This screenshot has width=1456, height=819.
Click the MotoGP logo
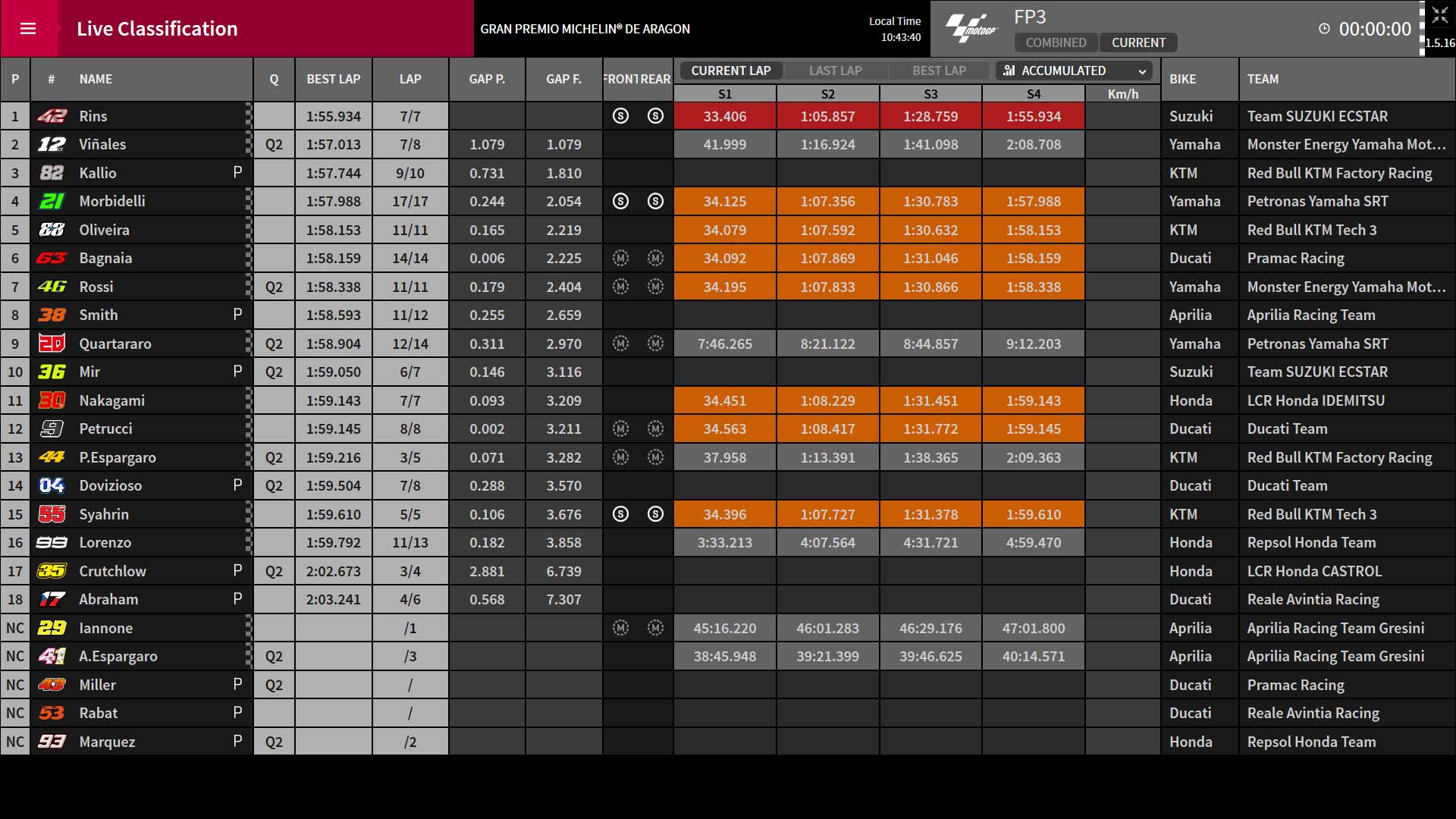(x=971, y=29)
